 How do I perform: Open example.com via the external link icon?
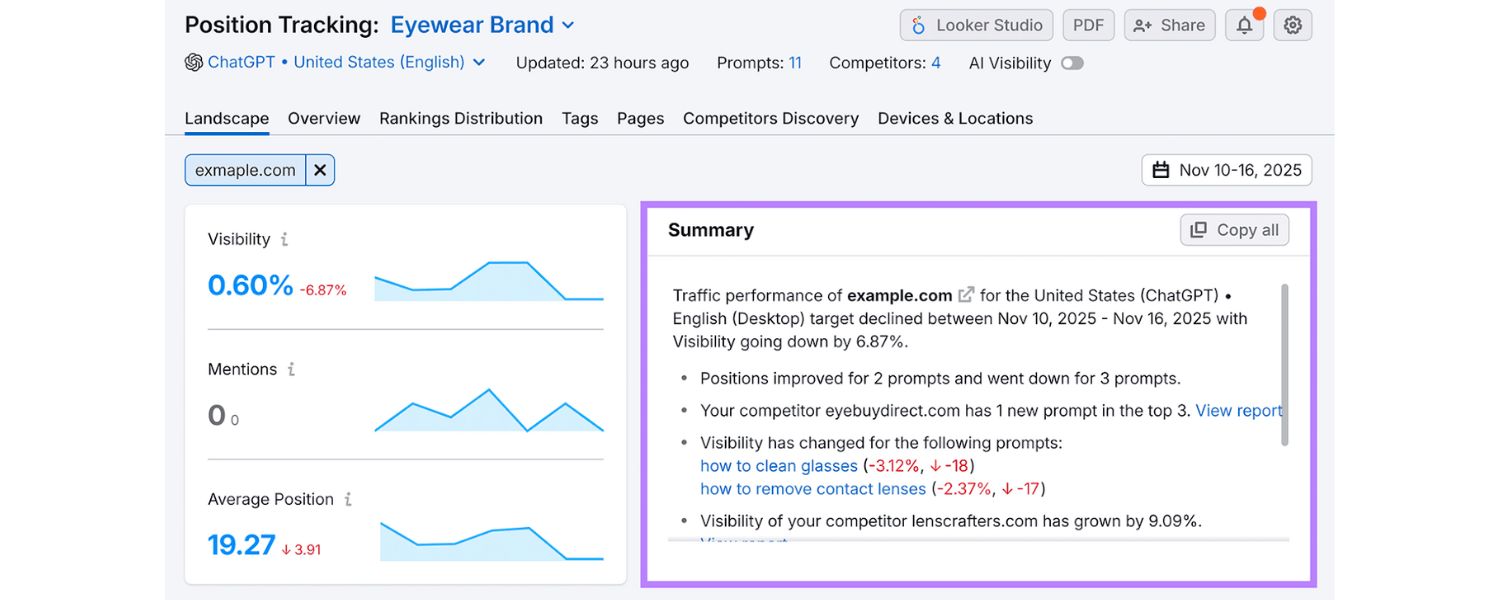tap(965, 294)
